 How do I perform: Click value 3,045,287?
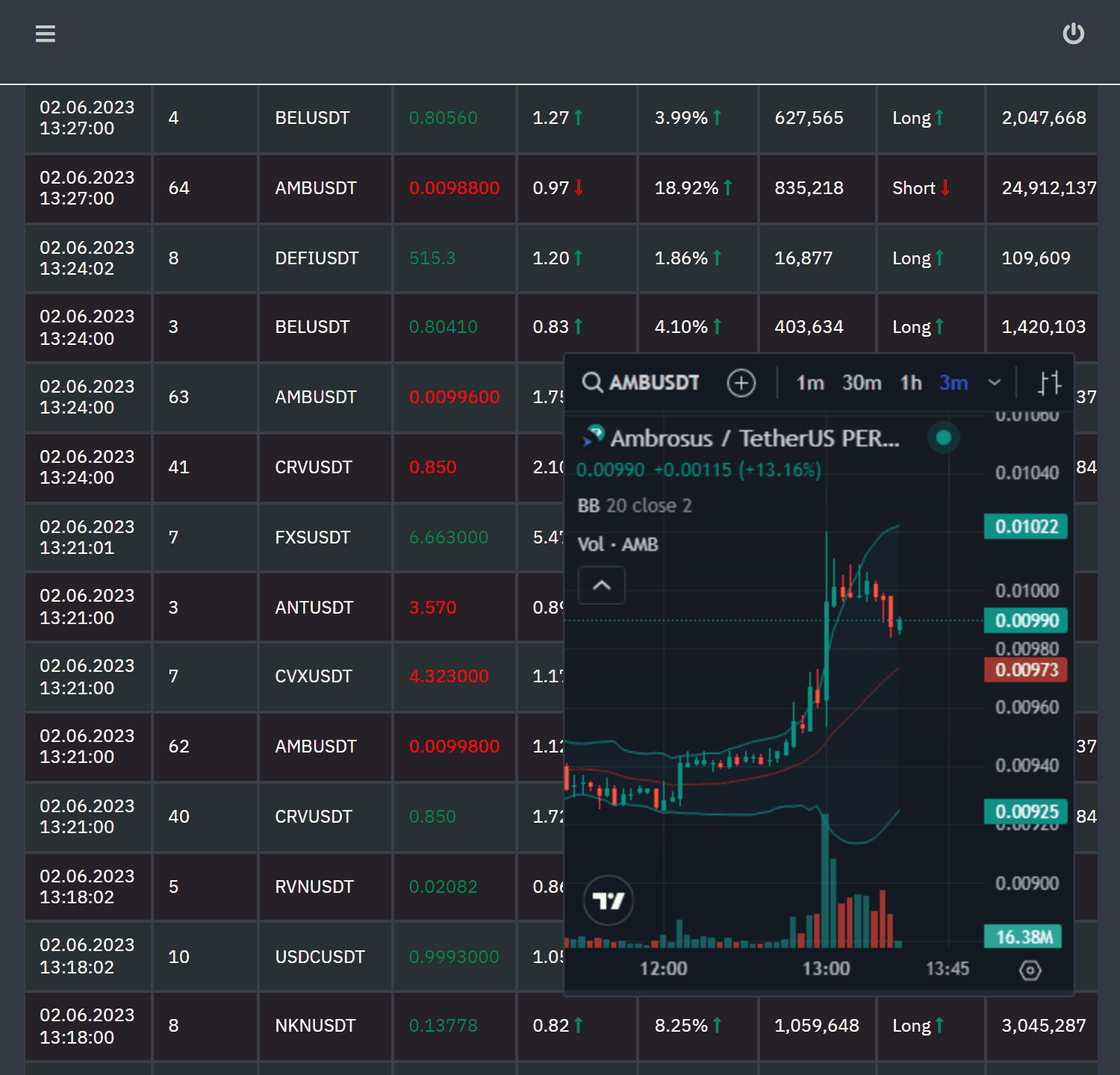tap(1044, 1026)
